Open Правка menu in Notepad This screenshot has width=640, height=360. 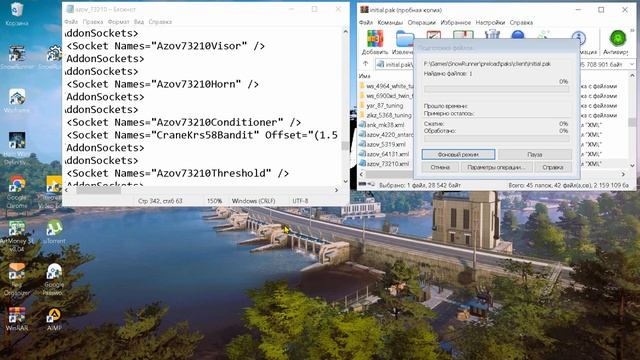point(93,22)
